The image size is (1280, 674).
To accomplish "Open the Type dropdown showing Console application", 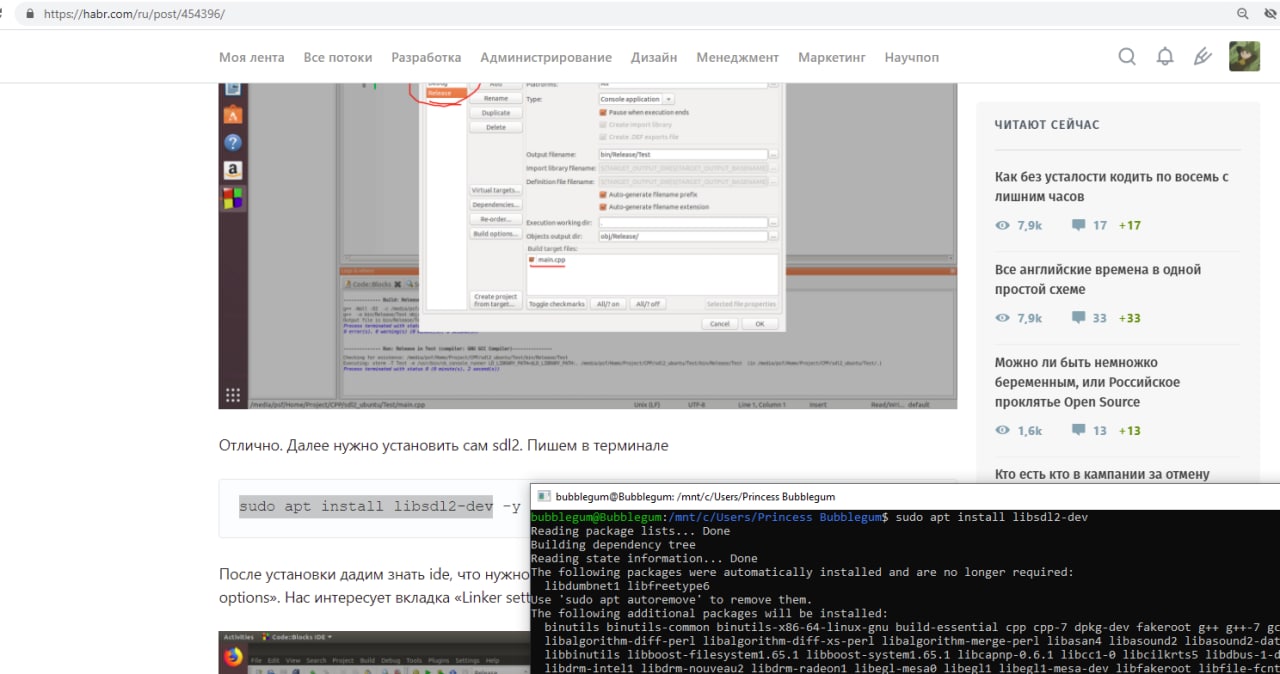I will 636,99.
